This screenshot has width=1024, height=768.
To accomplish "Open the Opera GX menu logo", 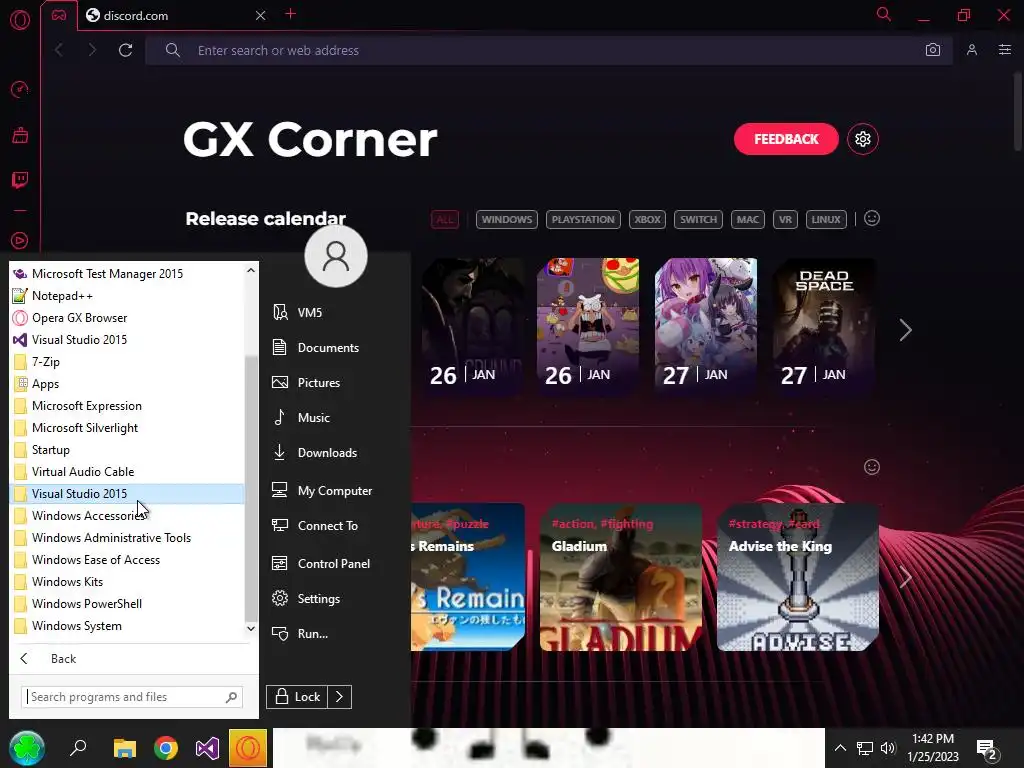I will point(20,20).
